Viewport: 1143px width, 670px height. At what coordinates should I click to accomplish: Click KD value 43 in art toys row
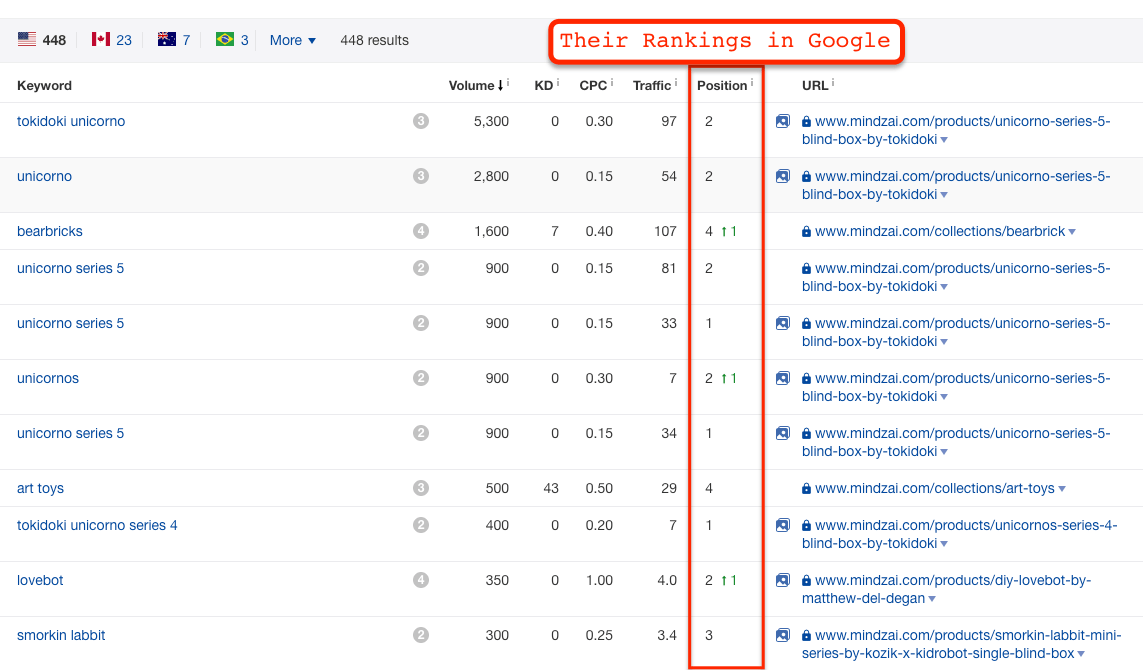click(x=551, y=488)
